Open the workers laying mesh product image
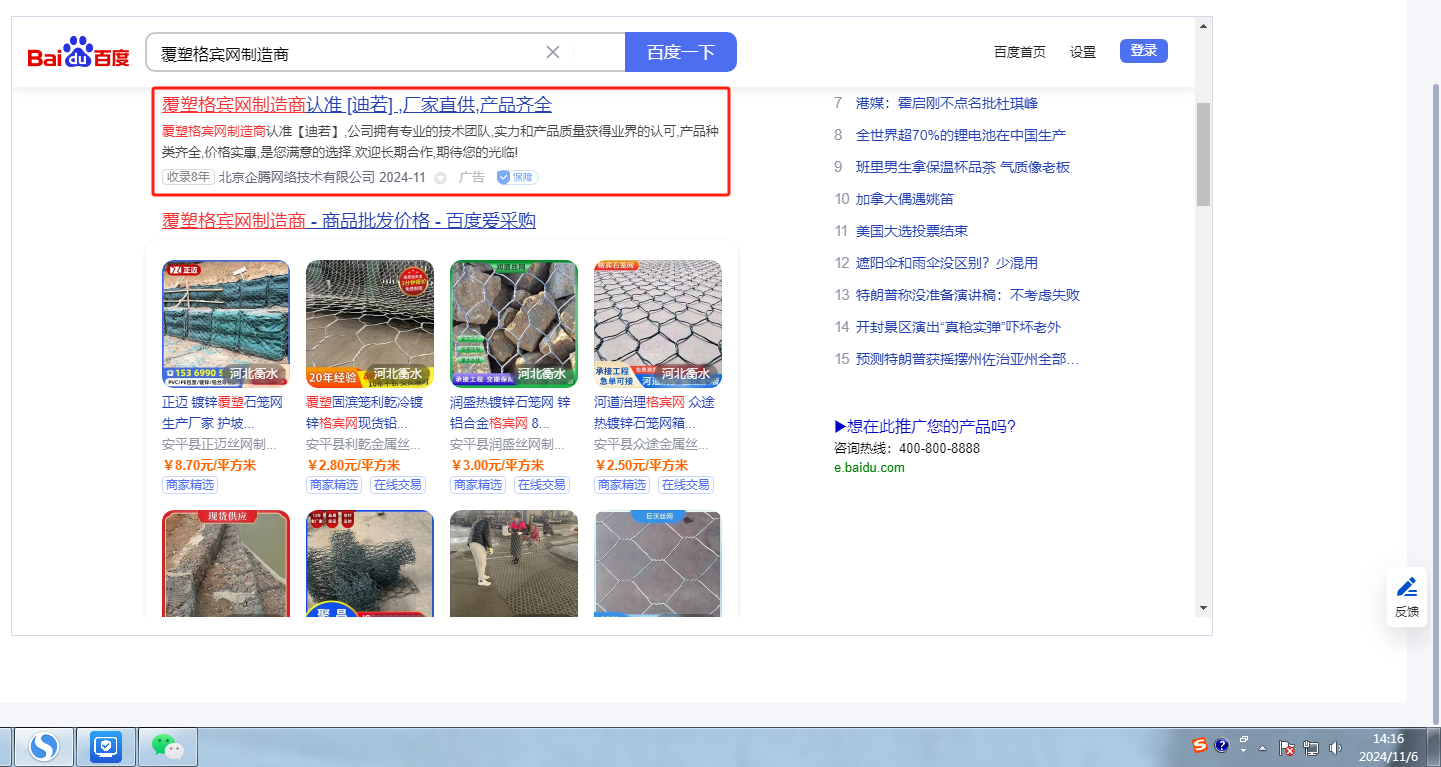This screenshot has height=767, width=1441. (514, 564)
